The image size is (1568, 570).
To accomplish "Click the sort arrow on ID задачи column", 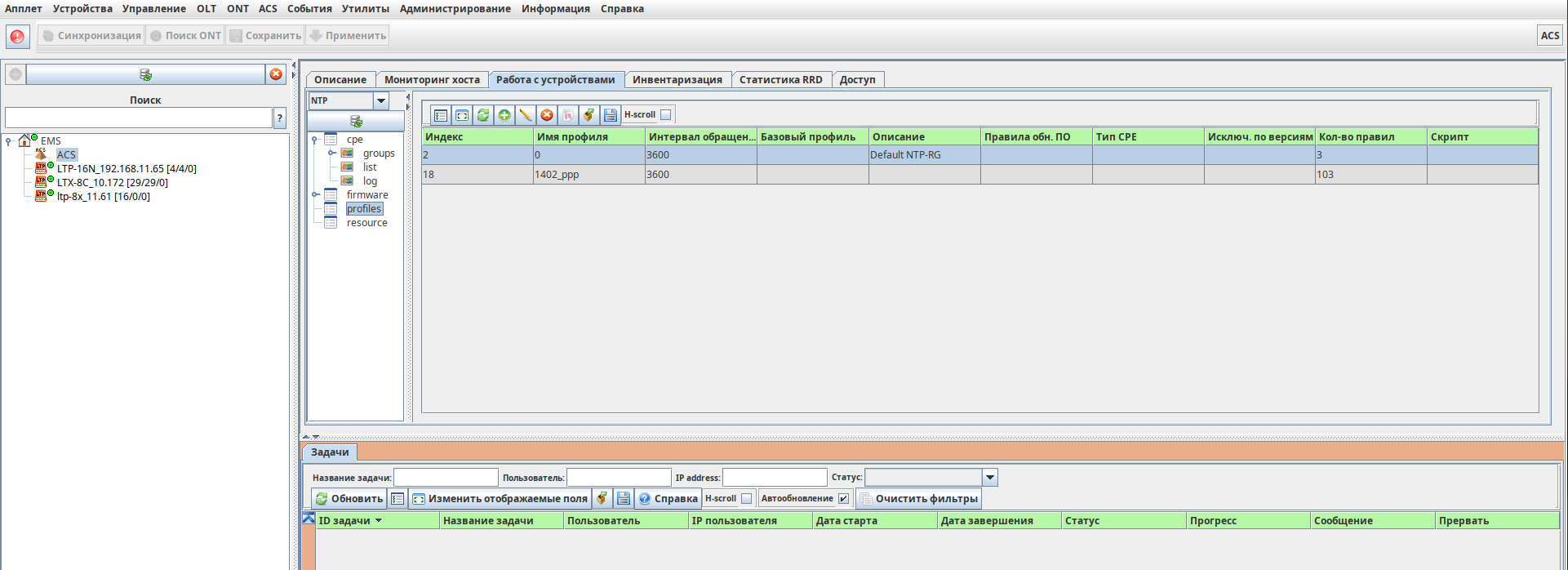I will 379,520.
